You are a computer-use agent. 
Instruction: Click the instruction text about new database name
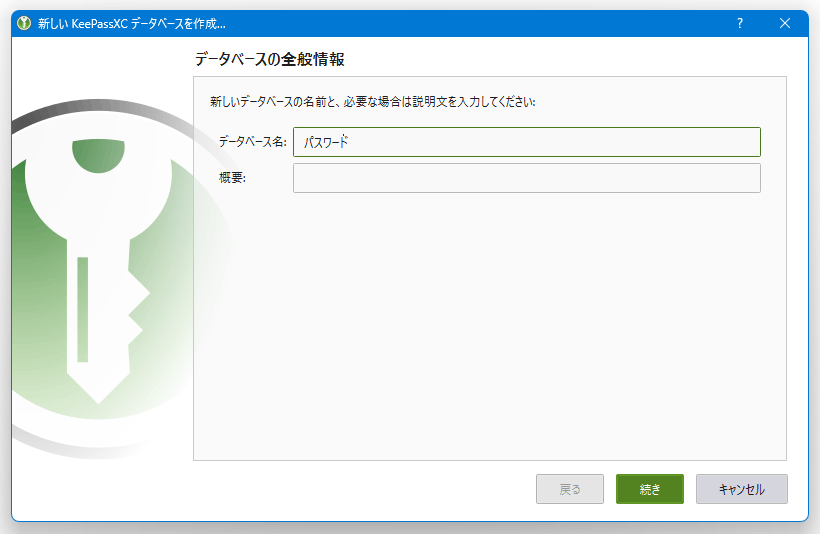tap(373, 101)
